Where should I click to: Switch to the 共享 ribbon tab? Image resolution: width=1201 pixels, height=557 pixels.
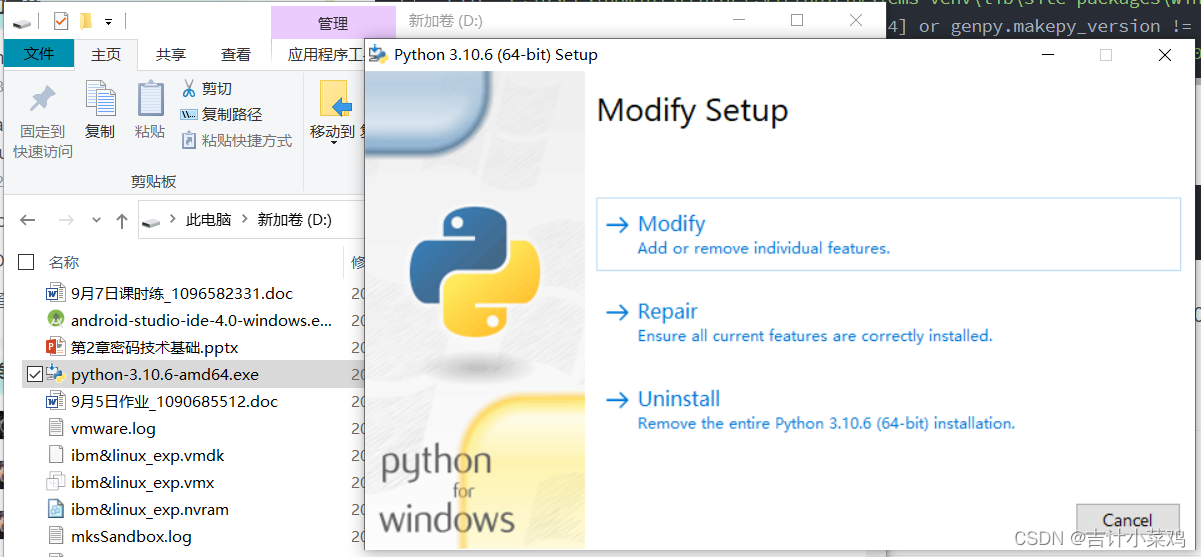[x=171, y=55]
